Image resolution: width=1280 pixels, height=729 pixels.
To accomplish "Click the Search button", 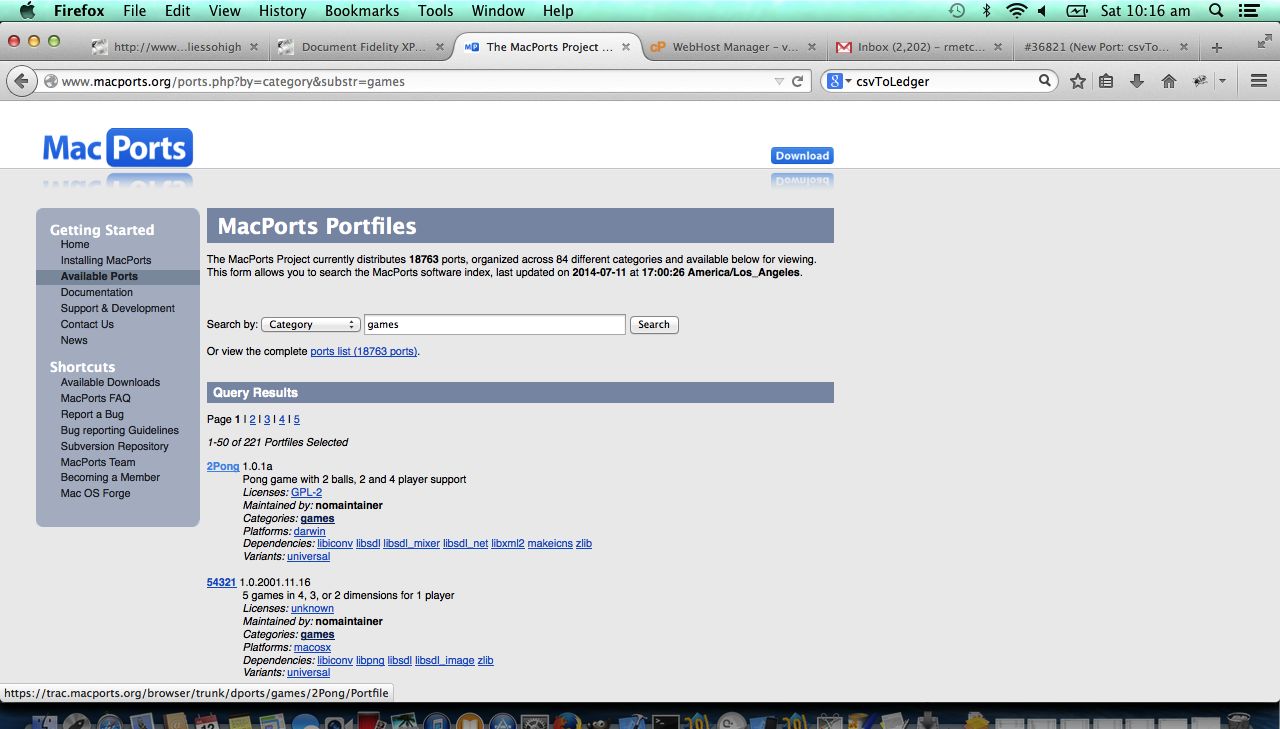I will (654, 324).
